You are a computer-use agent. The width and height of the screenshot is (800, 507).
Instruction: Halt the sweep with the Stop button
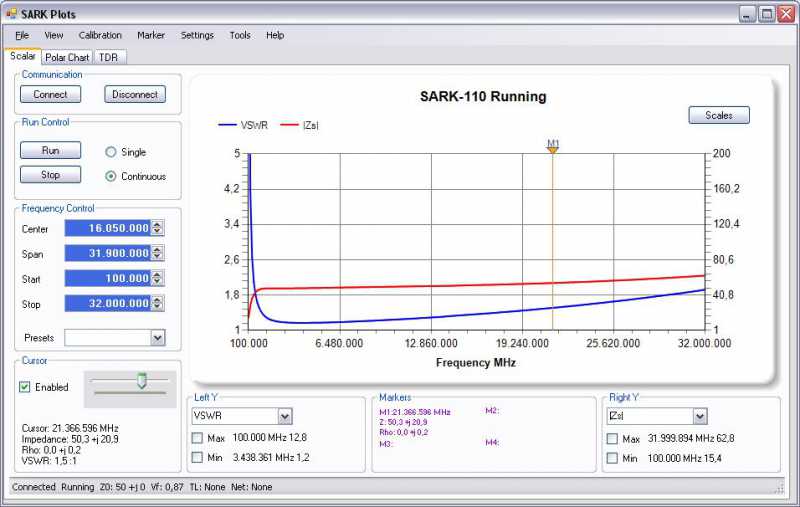tap(51, 174)
